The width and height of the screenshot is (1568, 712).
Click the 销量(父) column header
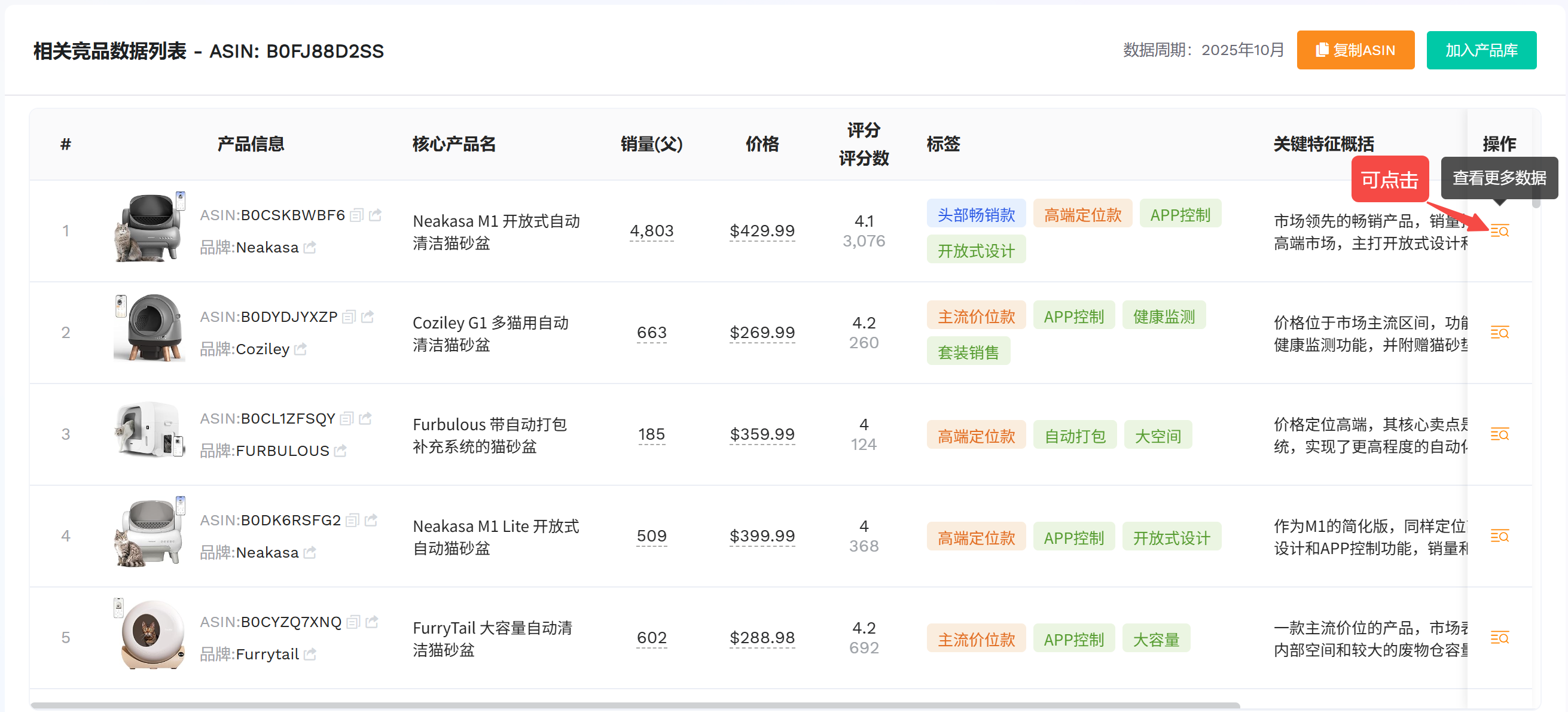(651, 144)
